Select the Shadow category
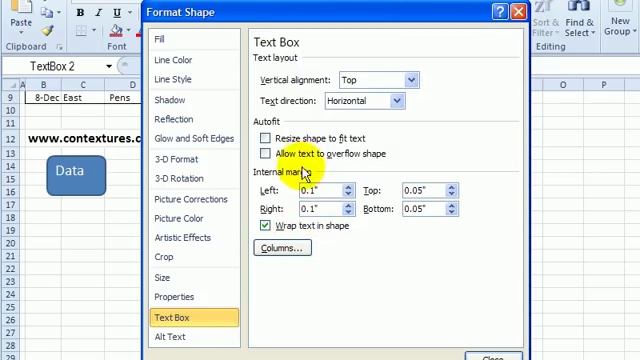The width and height of the screenshot is (640, 360). [x=194, y=100]
